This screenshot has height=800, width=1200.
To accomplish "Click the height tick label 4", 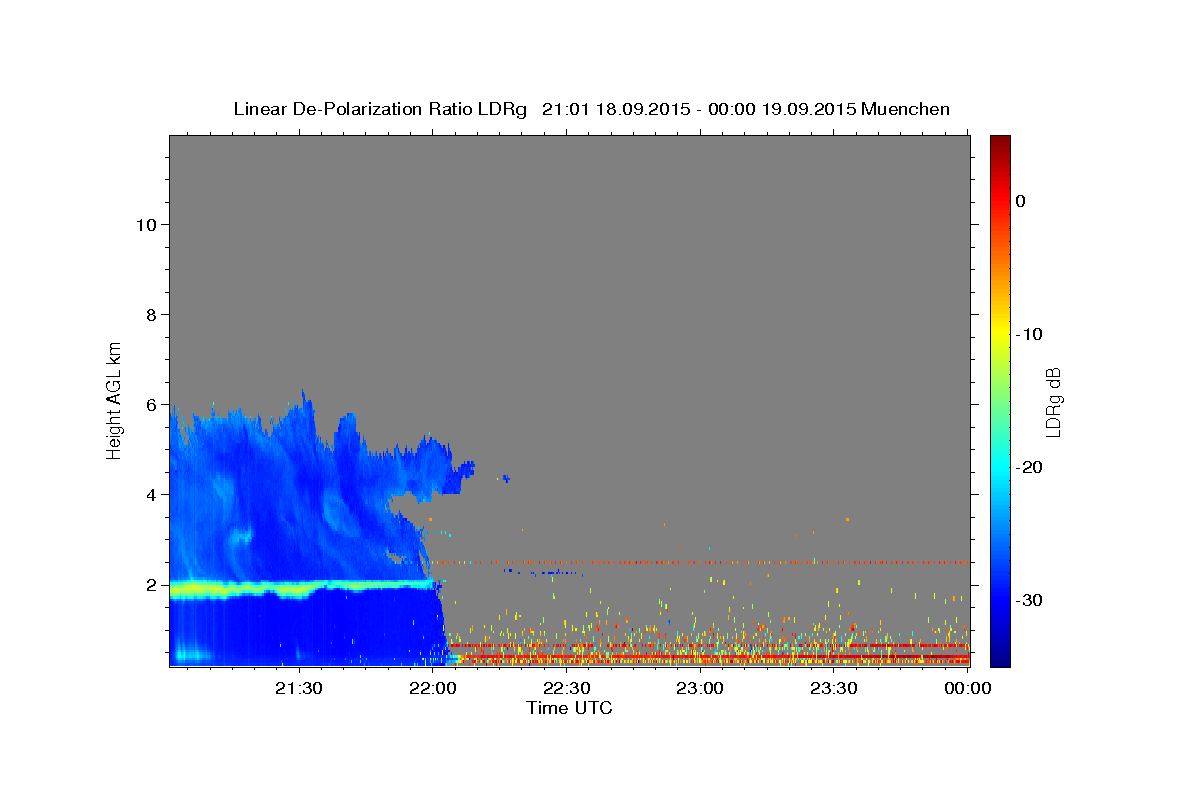I will click(x=150, y=495).
